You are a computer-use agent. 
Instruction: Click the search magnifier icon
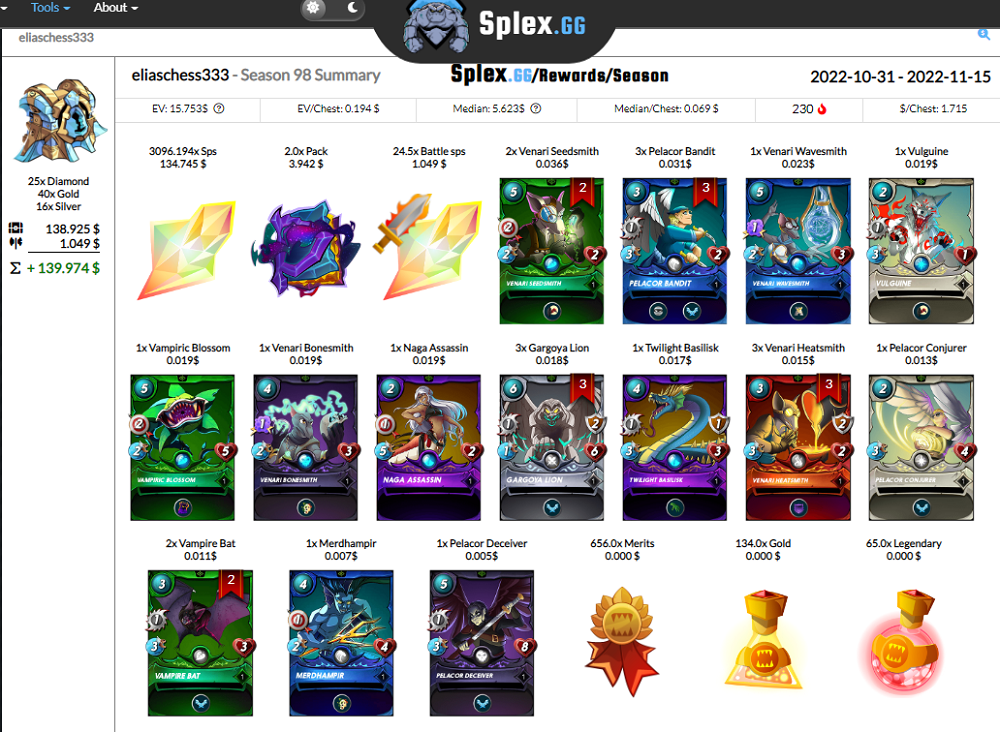pos(983,34)
